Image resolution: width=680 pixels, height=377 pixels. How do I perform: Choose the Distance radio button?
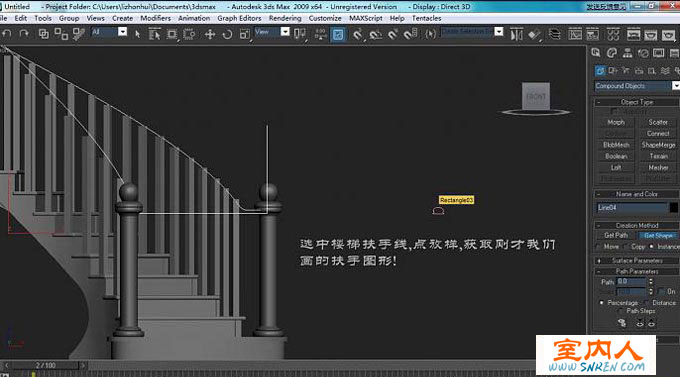(647, 302)
